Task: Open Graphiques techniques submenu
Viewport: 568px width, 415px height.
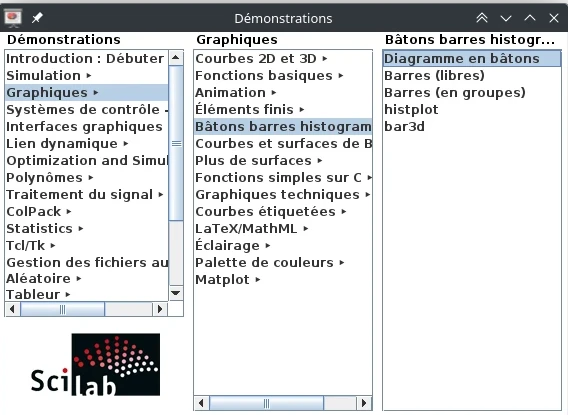Action: (x=283, y=194)
